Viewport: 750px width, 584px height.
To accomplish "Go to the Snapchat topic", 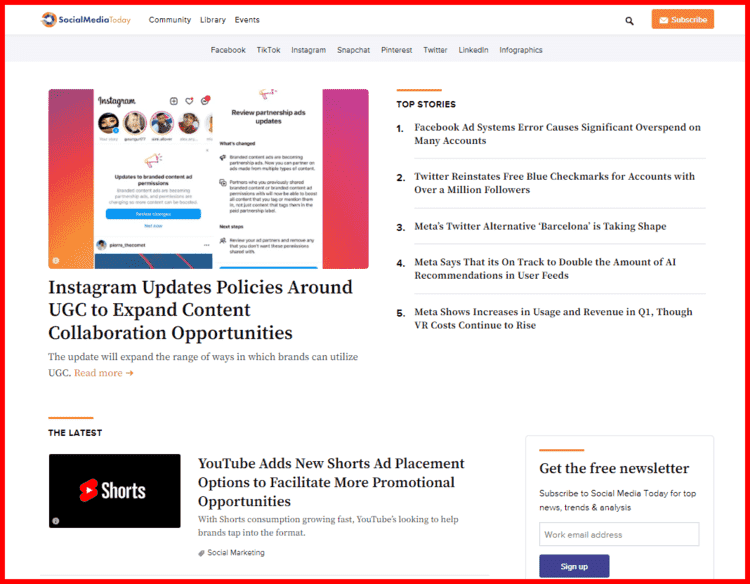I will (x=353, y=50).
